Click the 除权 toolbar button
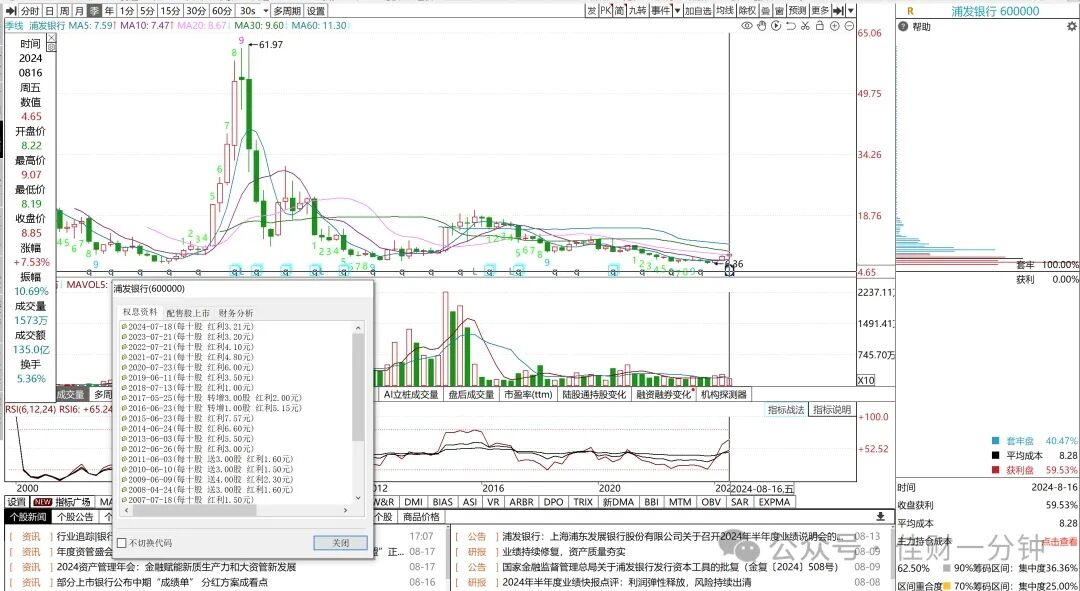This screenshot has height=591, width=1080. tap(747, 11)
